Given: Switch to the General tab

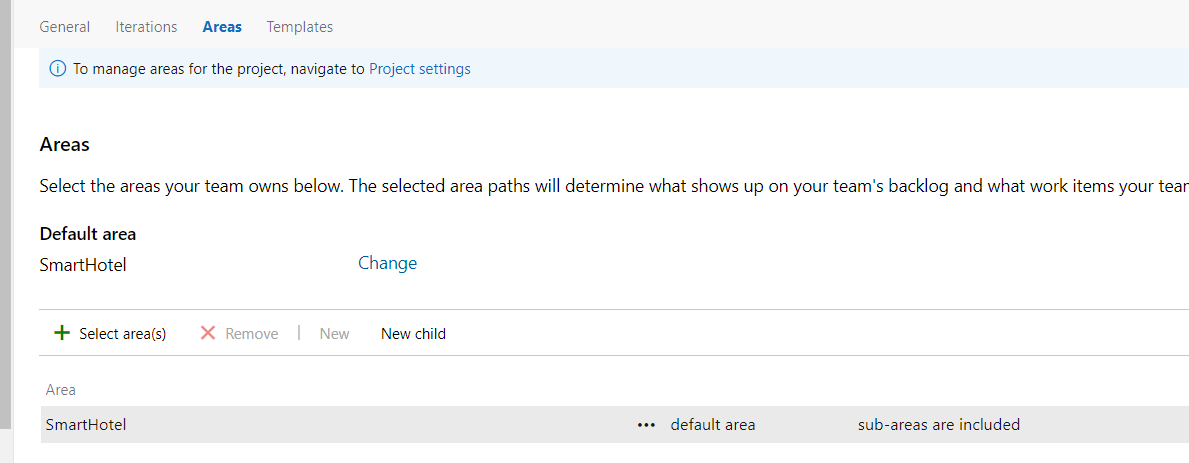Looking at the screenshot, I should pyautogui.click(x=64, y=27).
